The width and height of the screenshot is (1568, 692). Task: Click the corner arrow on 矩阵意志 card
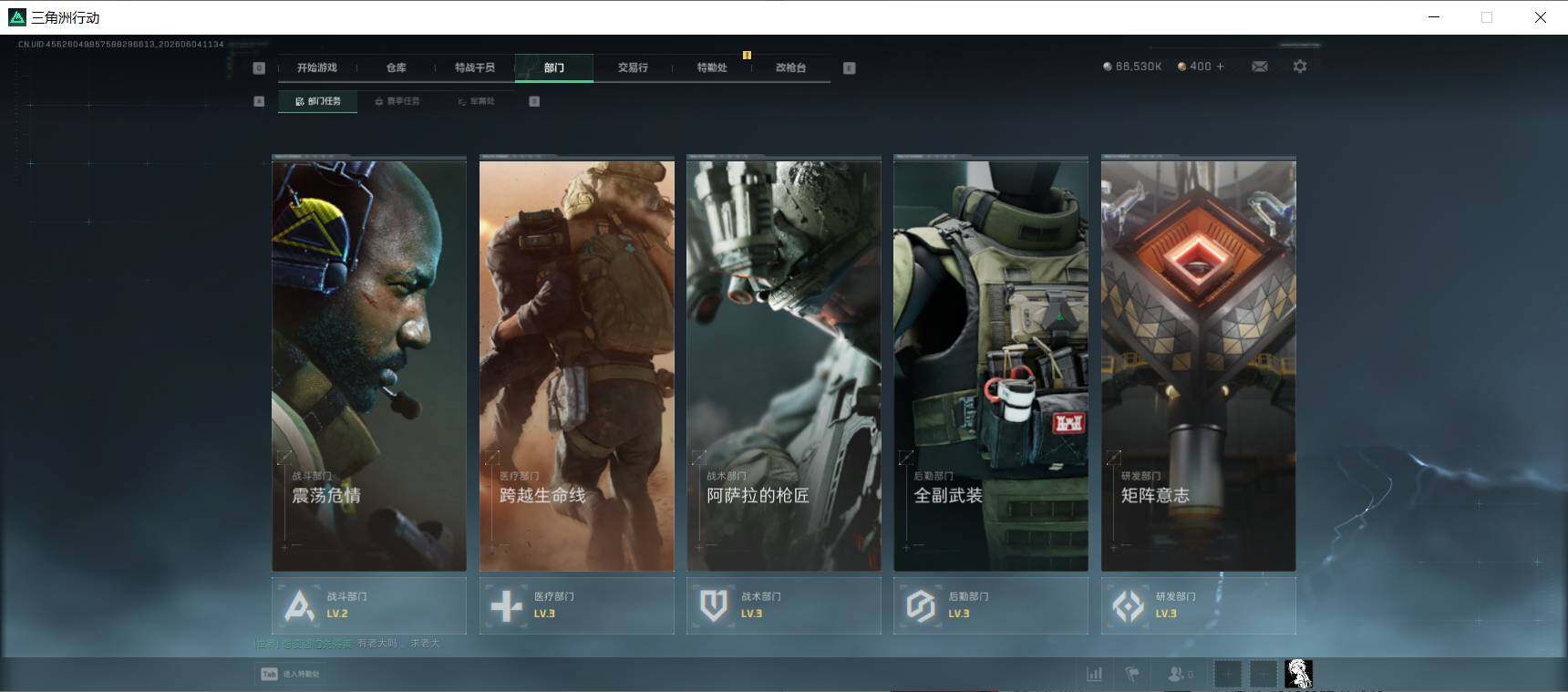(x=1114, y=457)
